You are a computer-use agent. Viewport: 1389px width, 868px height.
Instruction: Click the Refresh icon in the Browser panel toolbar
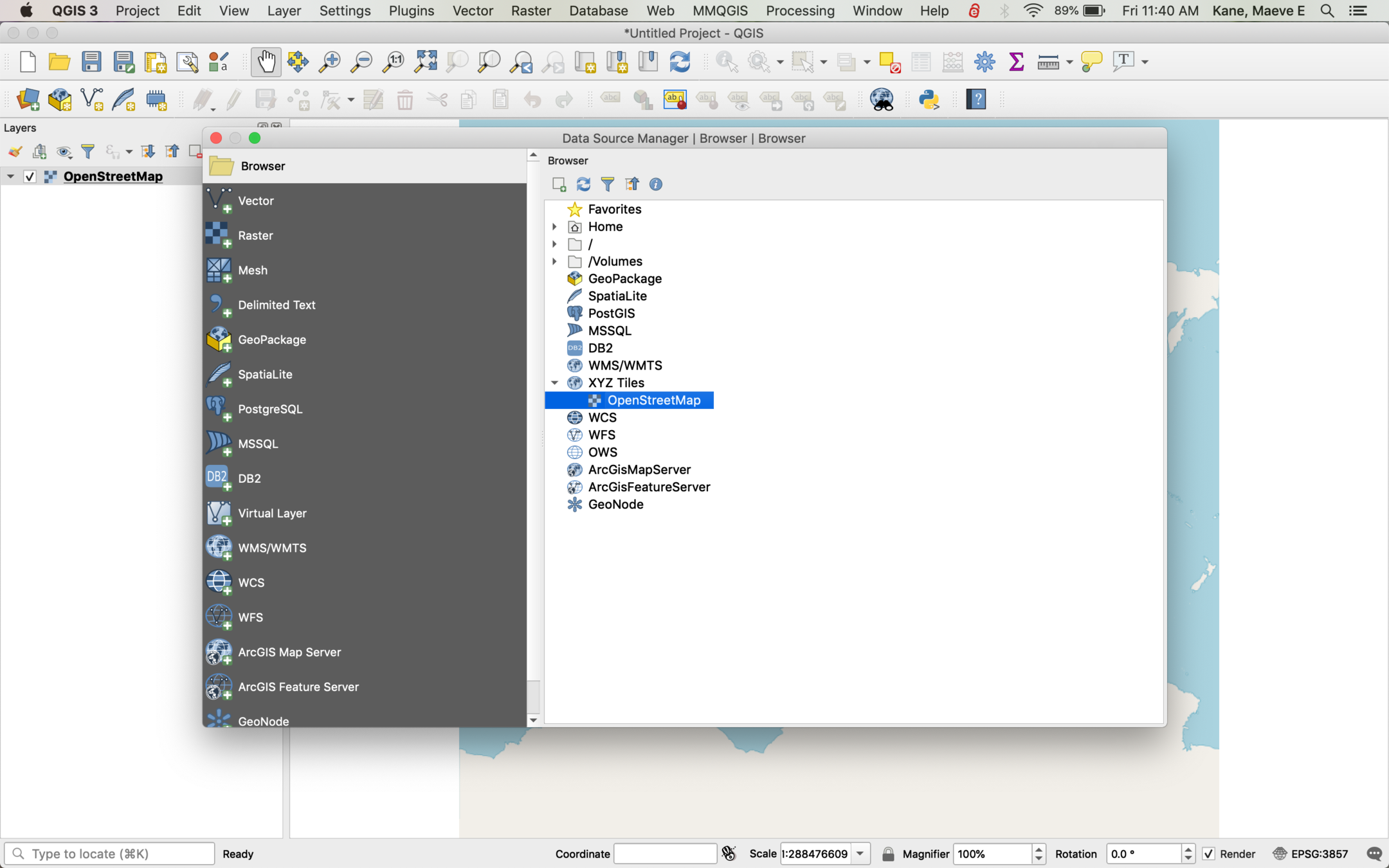tap(583, 185)
